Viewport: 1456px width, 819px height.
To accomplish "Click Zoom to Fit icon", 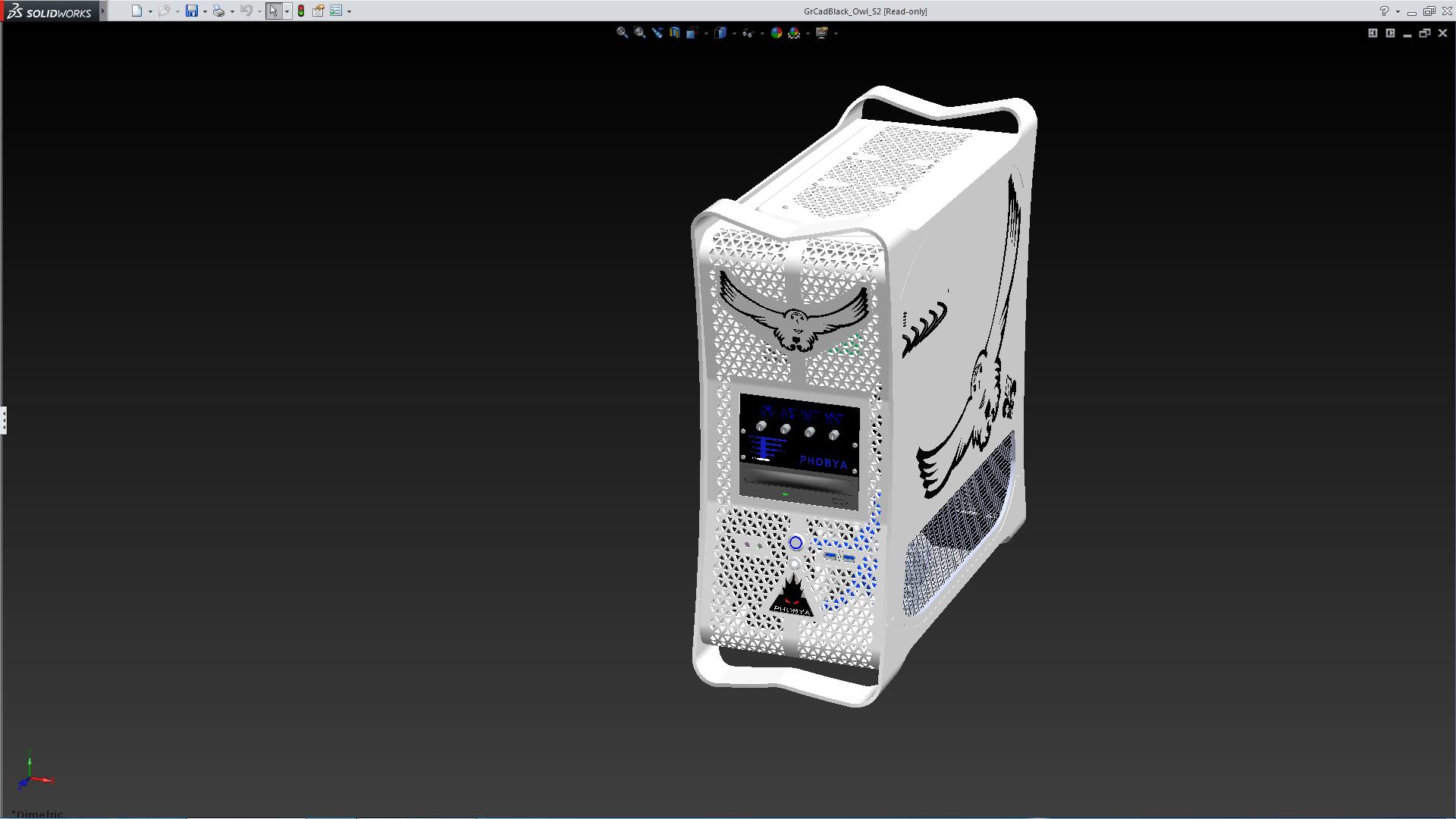I will [622, 33].
